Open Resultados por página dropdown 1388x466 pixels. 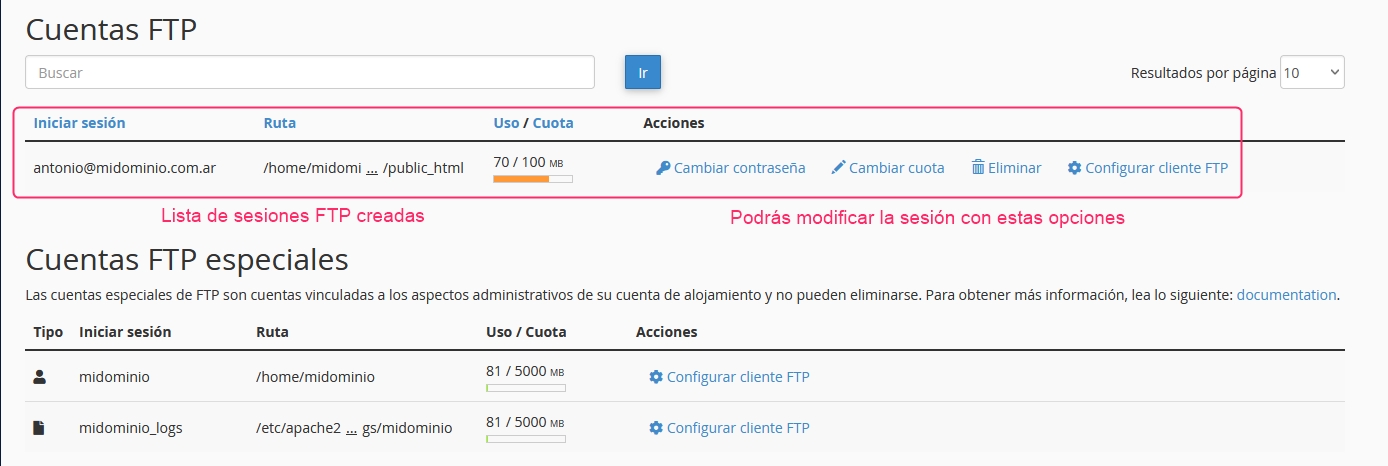[x=1312, y=72]
